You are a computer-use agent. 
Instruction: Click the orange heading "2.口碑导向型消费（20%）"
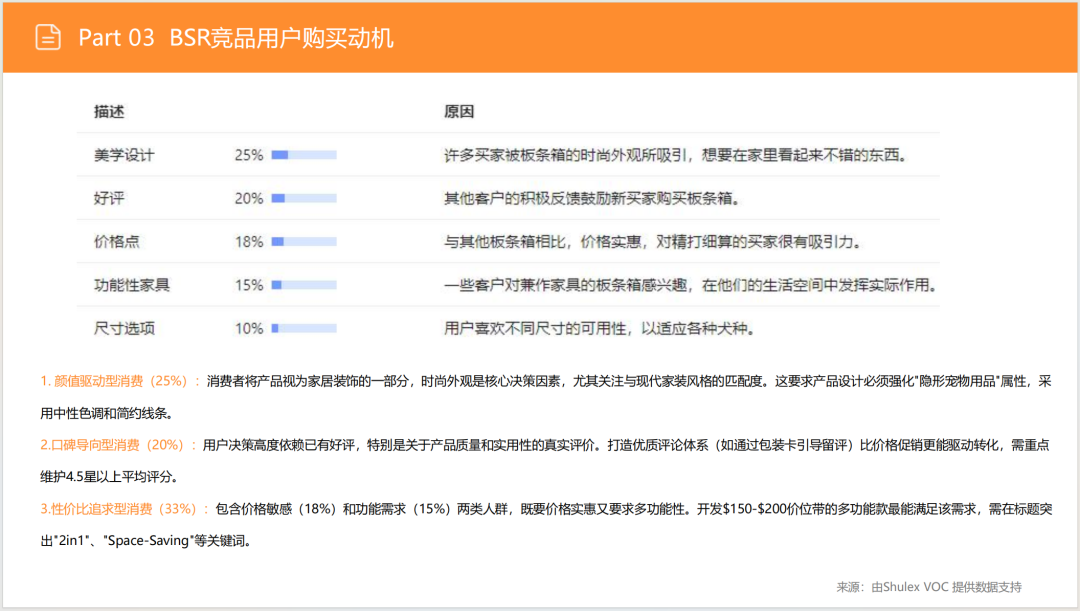118,445
